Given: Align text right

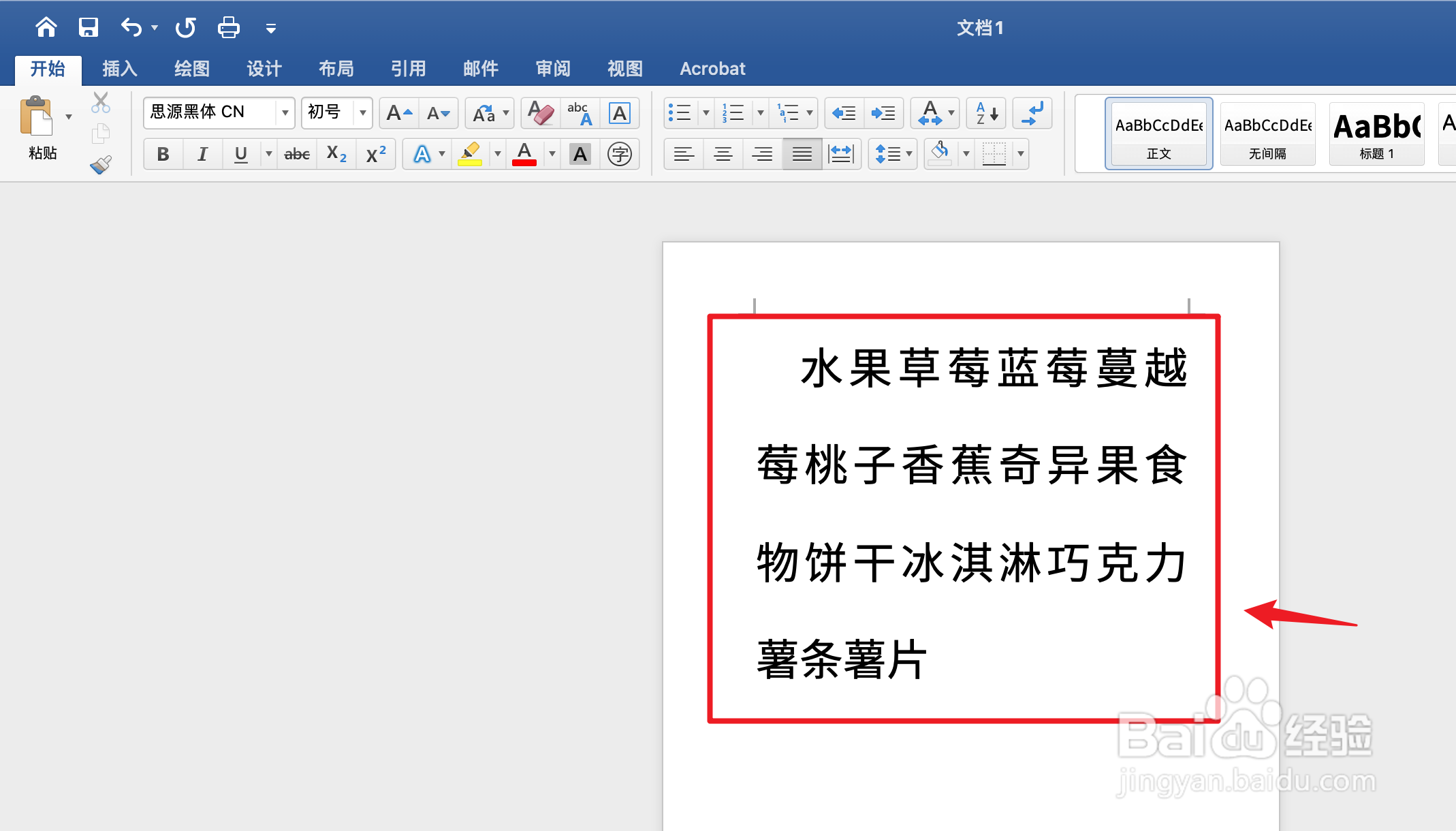Looking at the screenshot, I should pyautogui.click(x=762, y=154).
